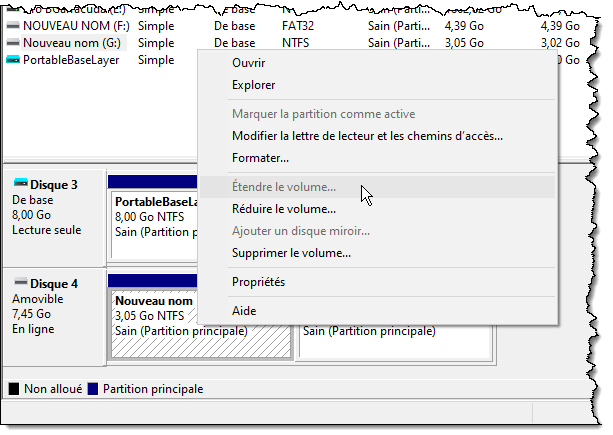Open Propriétés from the context menu
This screenshot has height=435, width=613.
(x=258, y=282)
